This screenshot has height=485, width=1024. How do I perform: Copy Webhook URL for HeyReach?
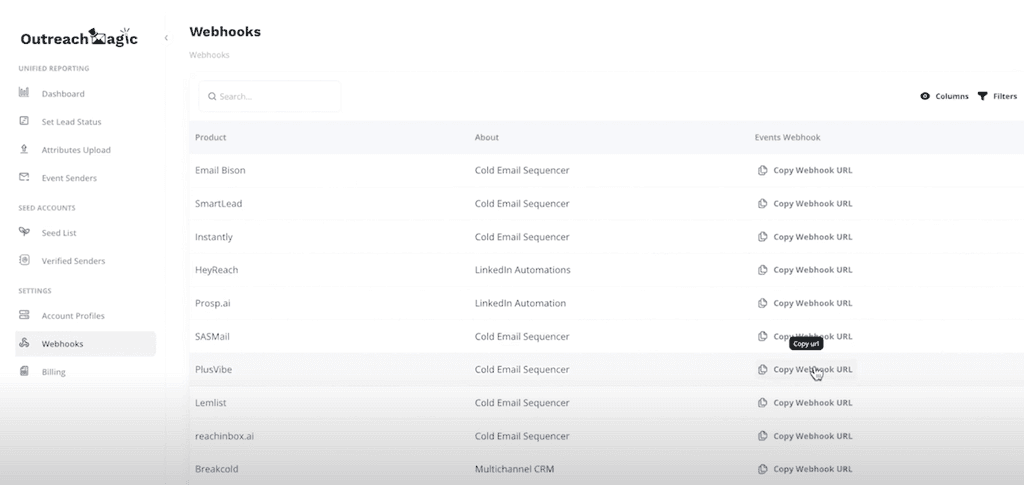[x=805, y=270]
